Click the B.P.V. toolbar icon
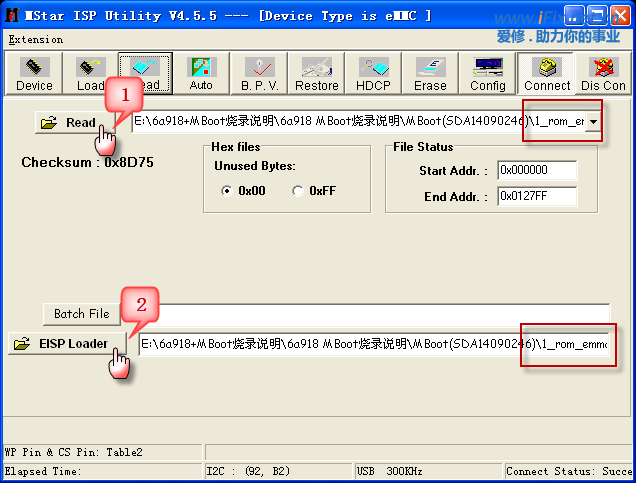Viewport: 636px width, 483px height. click(x=259, y=74)
